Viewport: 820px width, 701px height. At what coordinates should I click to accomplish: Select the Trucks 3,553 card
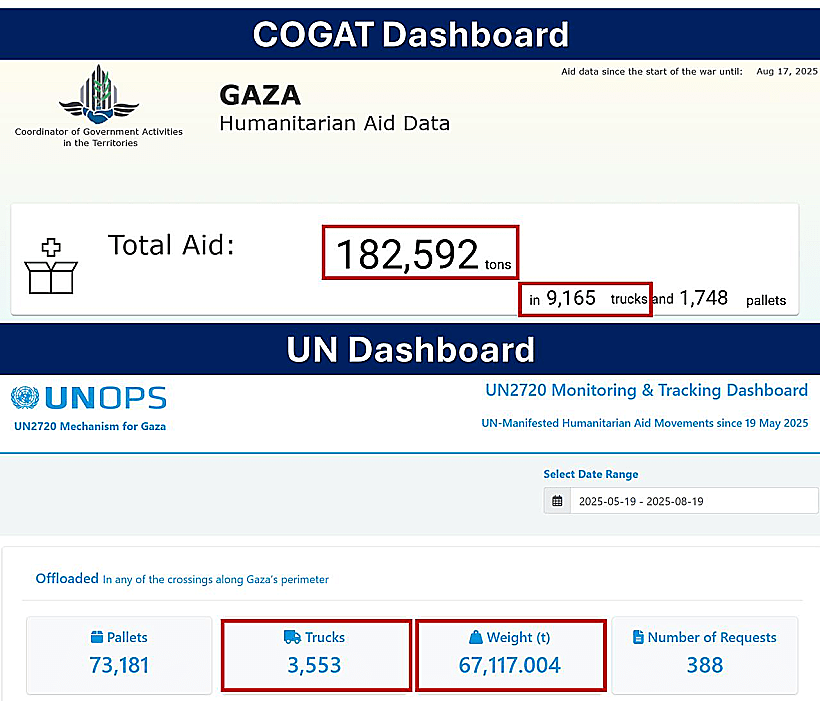315,654
